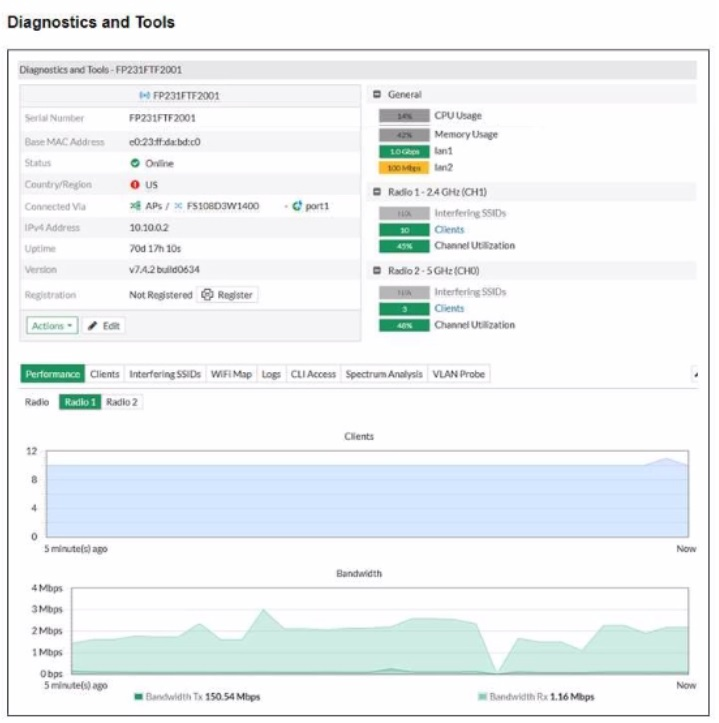The width and height of the screenshot is (719, 723).
Task: Click the AP device icon beside FP231FTF2001
Action: [x=144, y=96]
